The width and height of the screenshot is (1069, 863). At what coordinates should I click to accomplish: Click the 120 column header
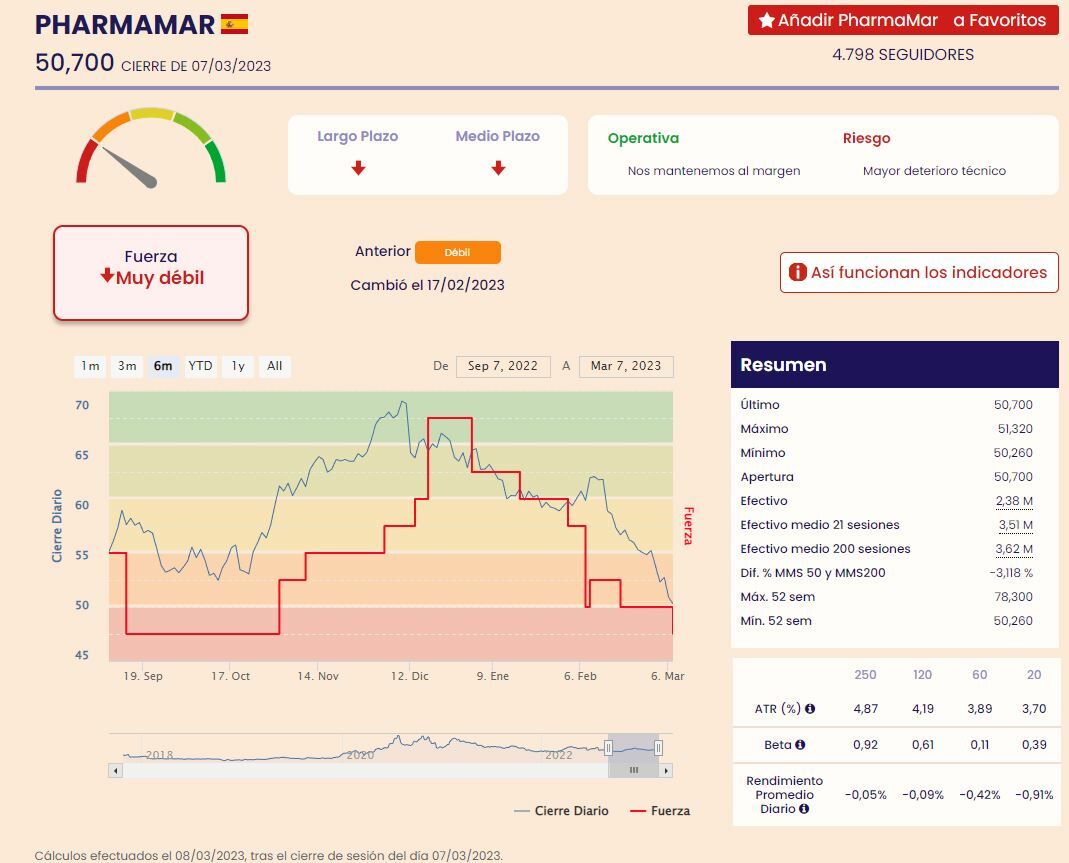(922, 674)
